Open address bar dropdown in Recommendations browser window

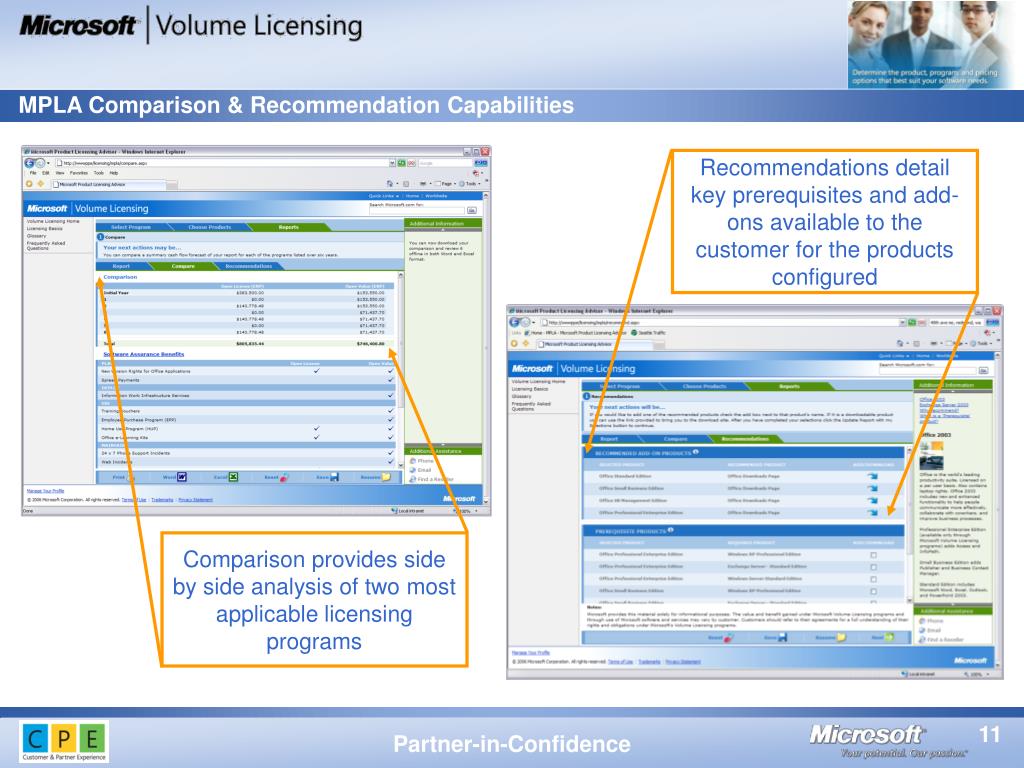[x=902, y=323]
